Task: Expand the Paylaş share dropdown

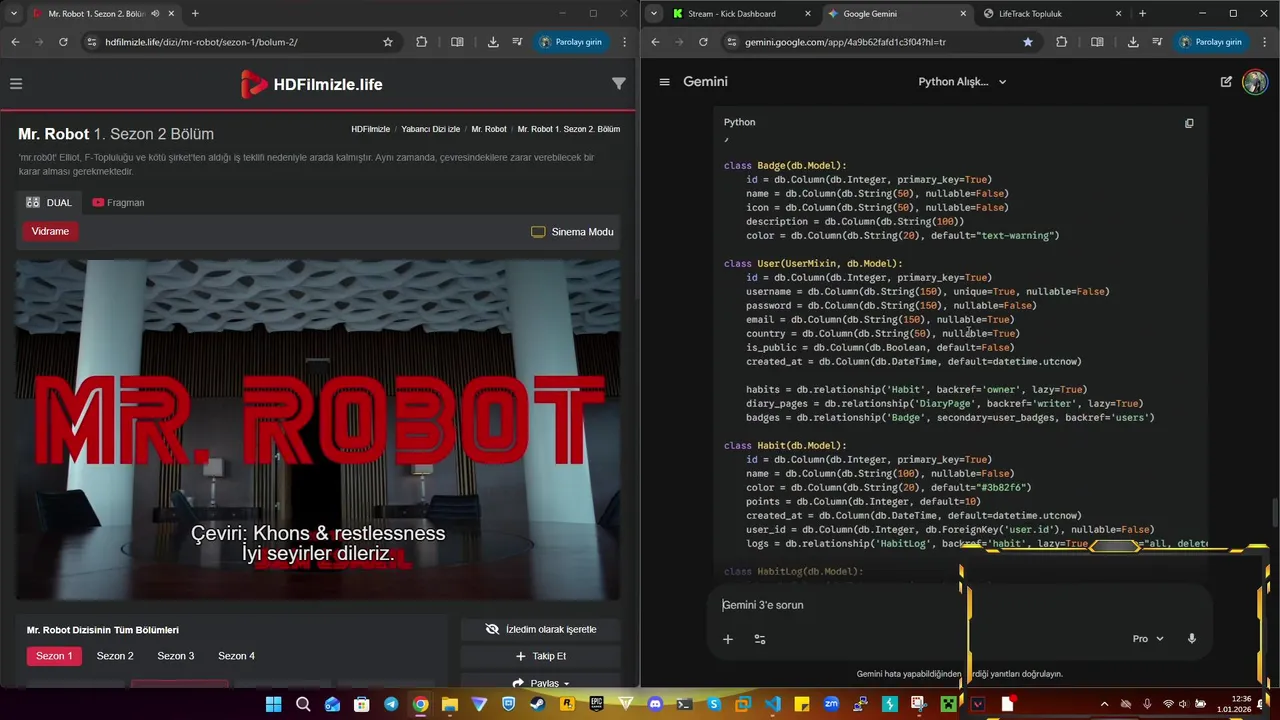Action: coord(541,683)
